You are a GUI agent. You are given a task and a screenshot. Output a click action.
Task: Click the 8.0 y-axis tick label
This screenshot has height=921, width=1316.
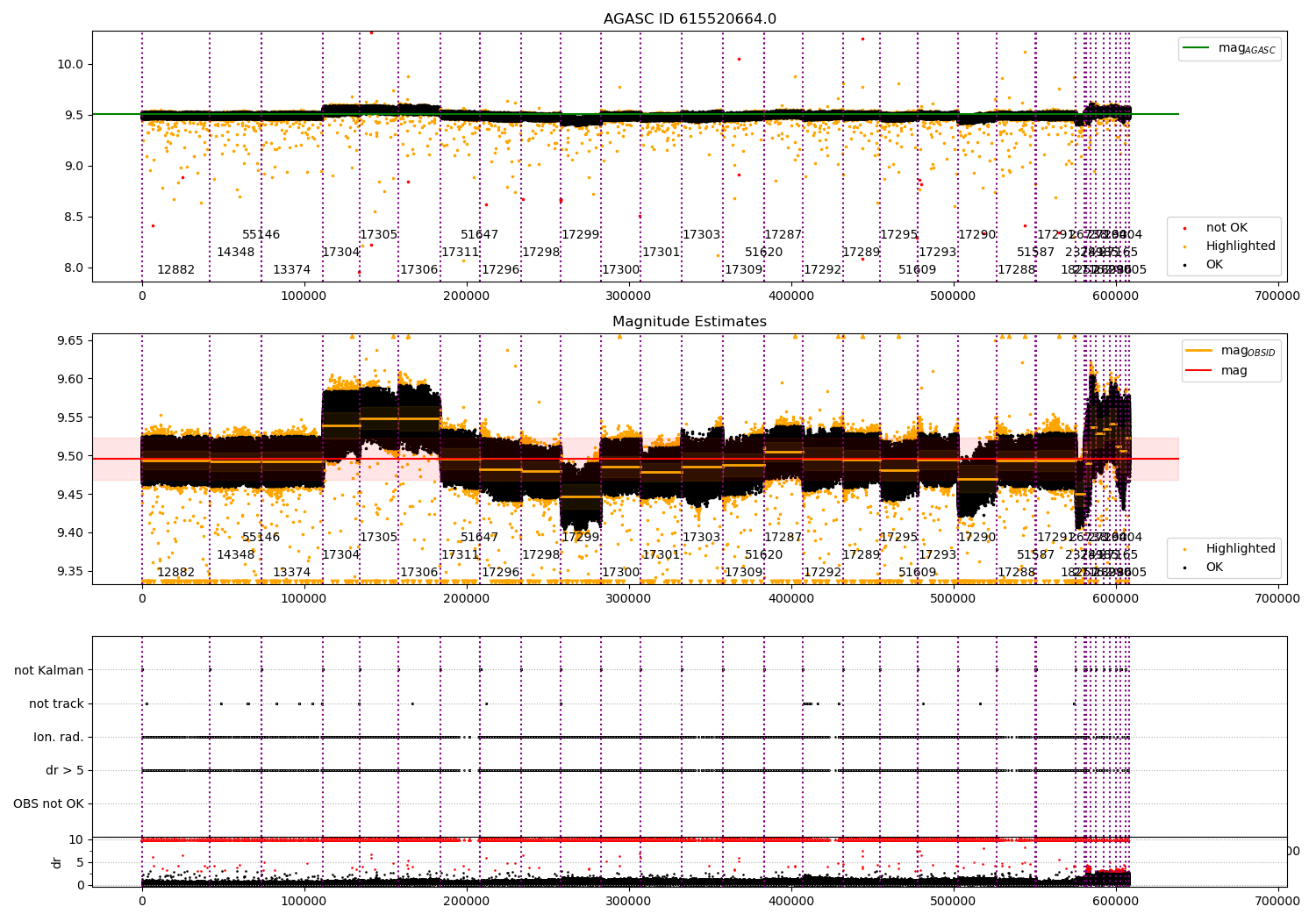(75, 268)
